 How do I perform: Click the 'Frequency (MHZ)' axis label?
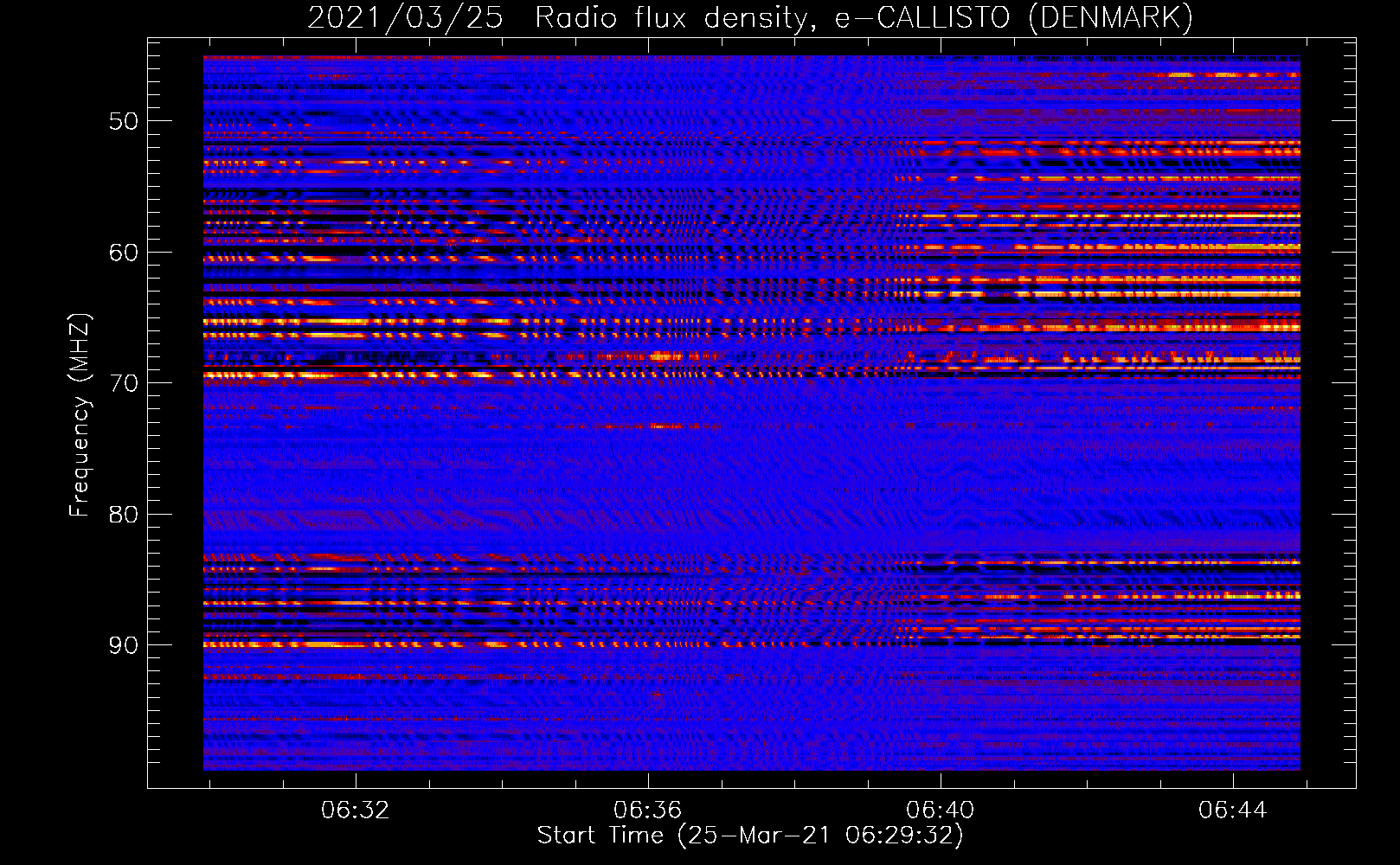tap(80, 415)
